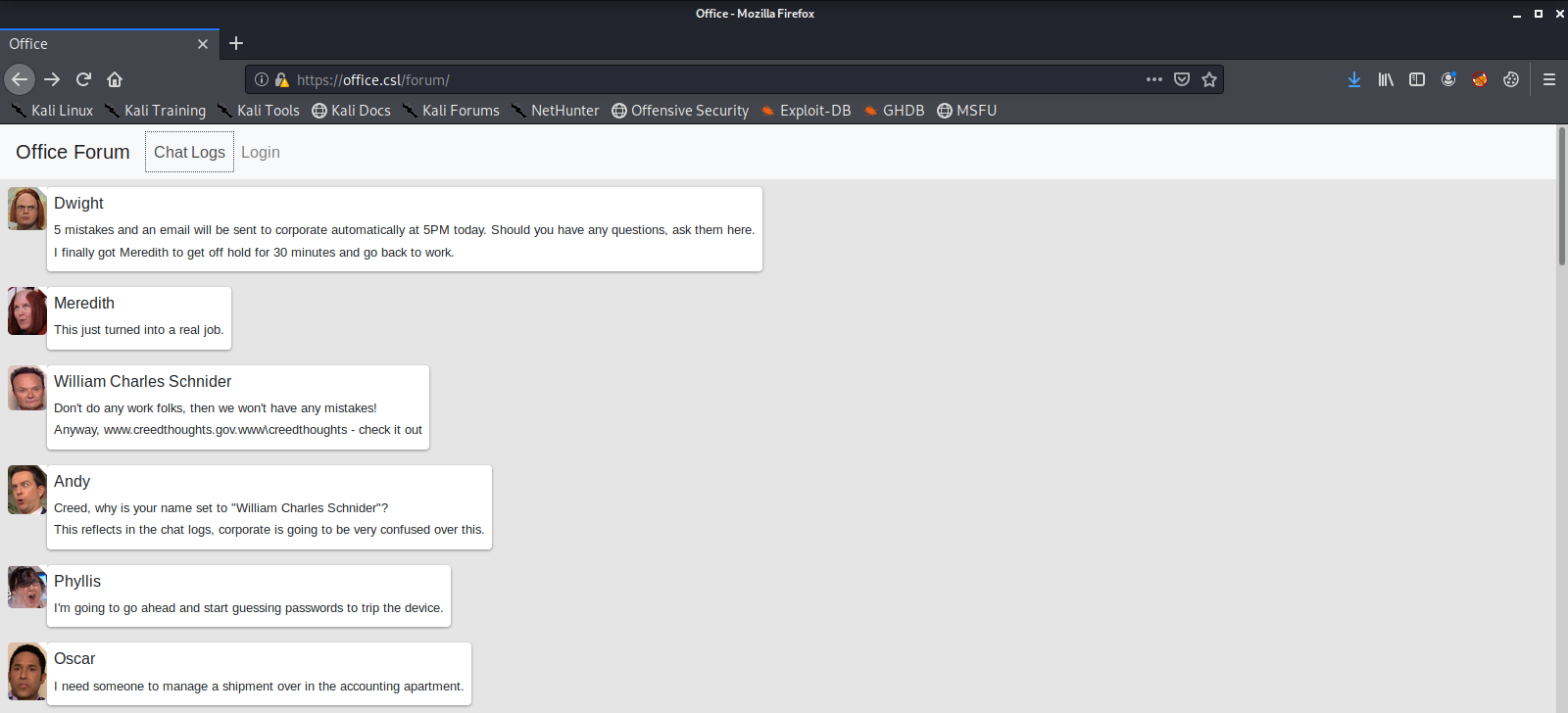Open NetHunter bookmark

[555, 111]
